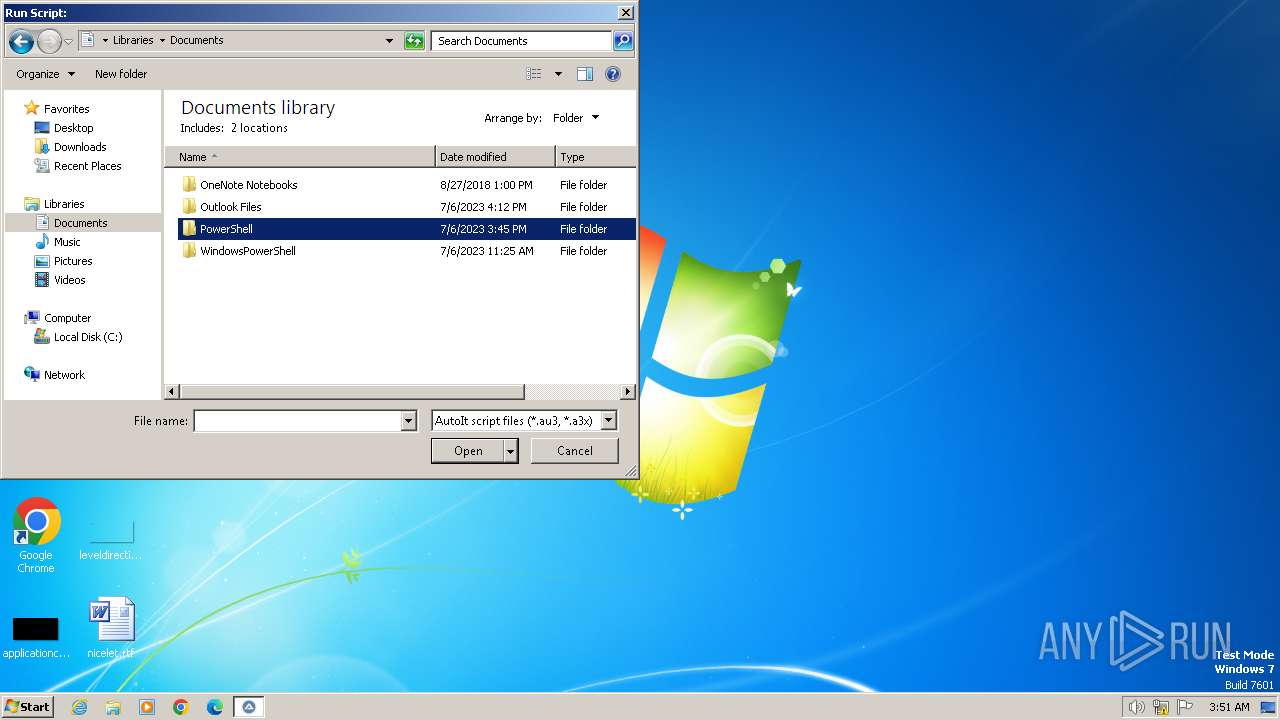This screenshot has height=720, width=1280.
Task: Open Windows Media Player from taskbar
Action: point(147,707)
